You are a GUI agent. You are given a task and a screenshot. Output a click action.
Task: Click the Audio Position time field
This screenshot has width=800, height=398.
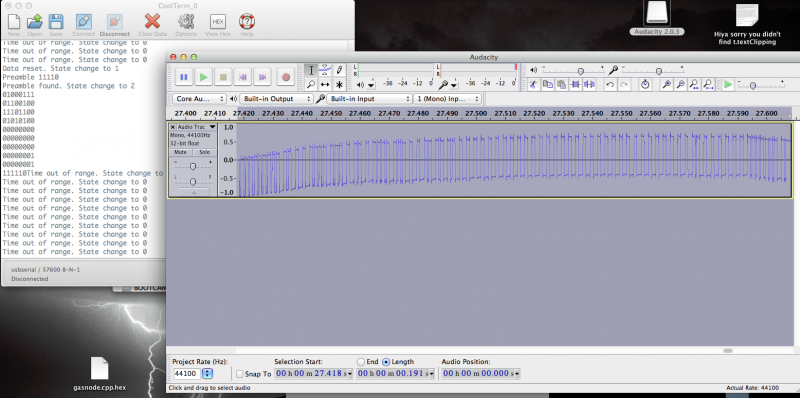pyautogui.click(x=481, y=374)
